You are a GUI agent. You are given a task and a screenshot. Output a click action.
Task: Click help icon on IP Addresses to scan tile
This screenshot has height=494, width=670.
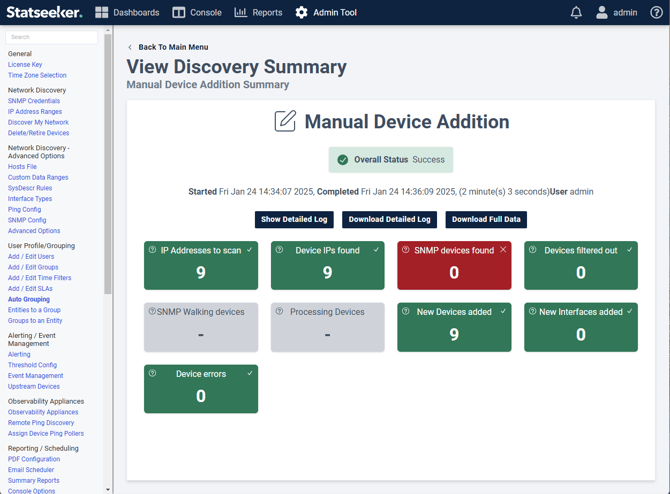[x=153, y=250]
